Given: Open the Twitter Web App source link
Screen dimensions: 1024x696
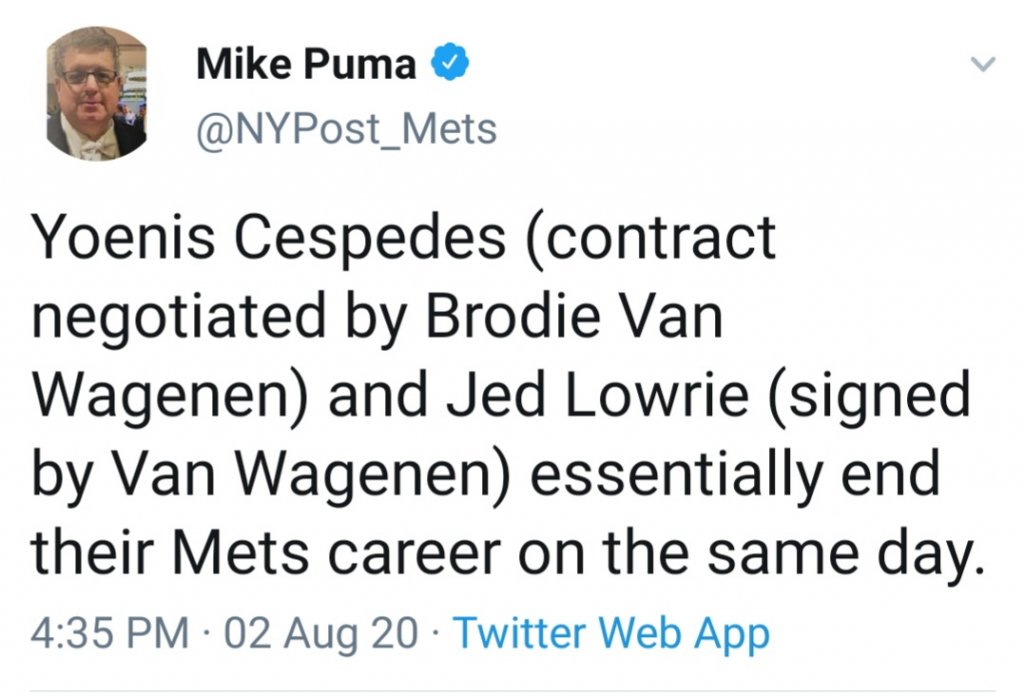Looking at the screenshot, I should click(612, 634).
